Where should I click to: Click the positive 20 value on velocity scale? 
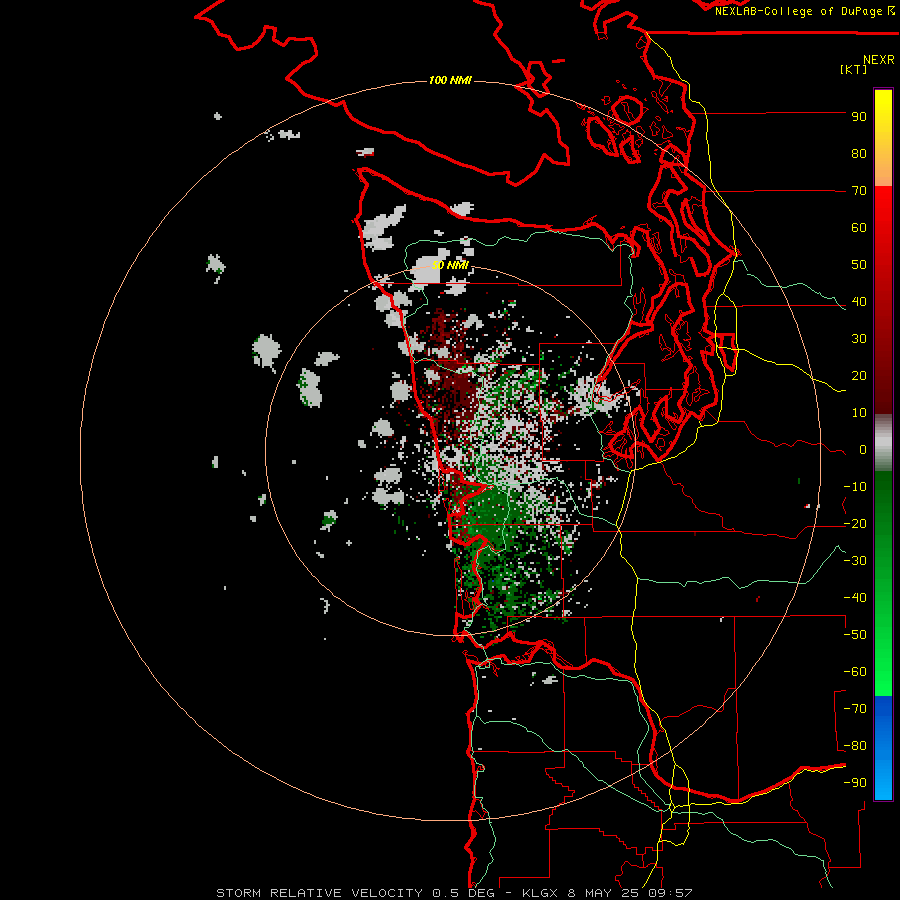pos(859,375)
